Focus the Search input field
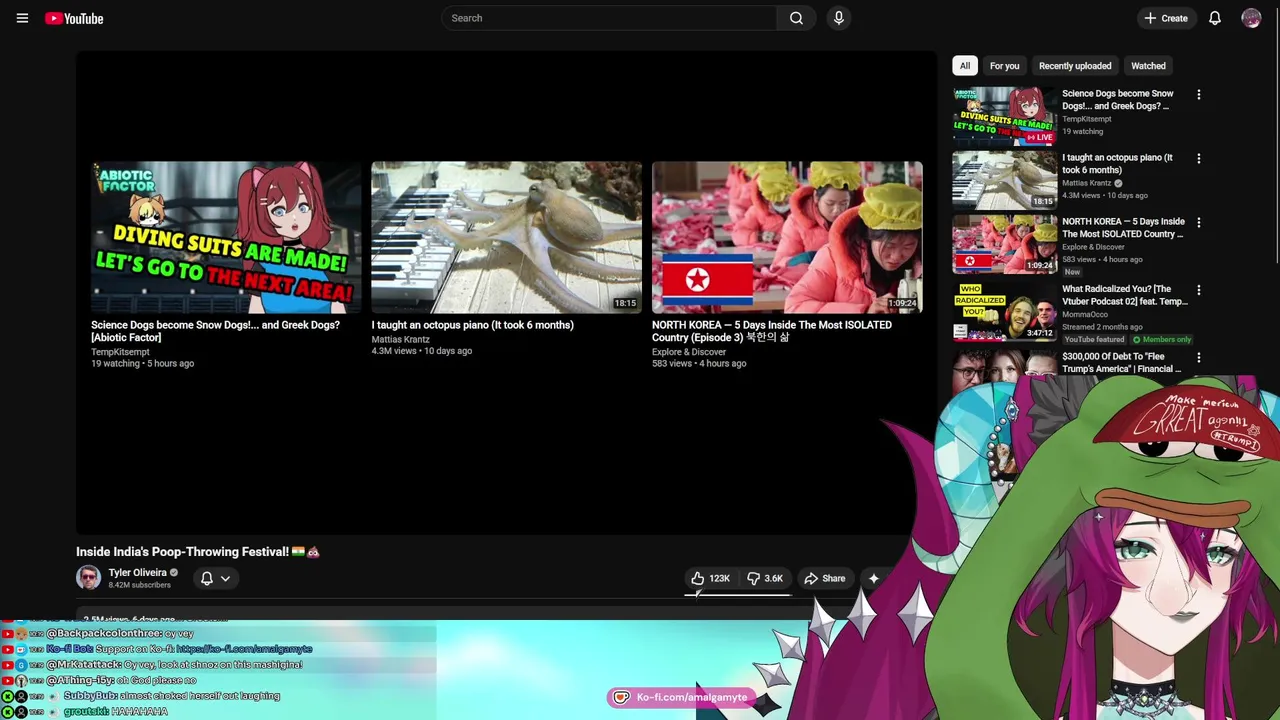Image resolution: width=1280 pixels, height=720 pixels. [x=609, y=18]
